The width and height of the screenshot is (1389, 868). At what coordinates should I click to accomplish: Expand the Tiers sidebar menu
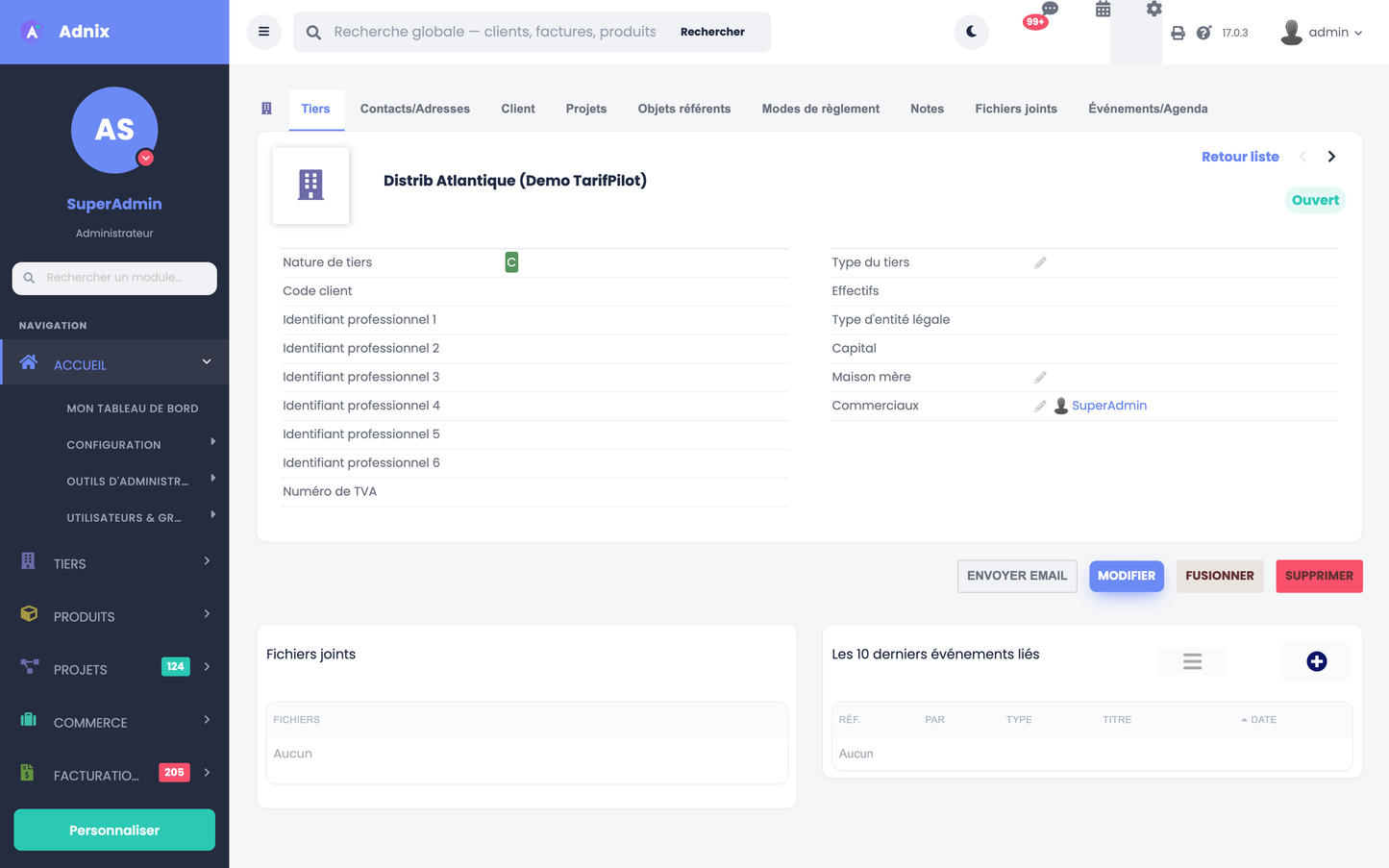[x=114, y=563]
